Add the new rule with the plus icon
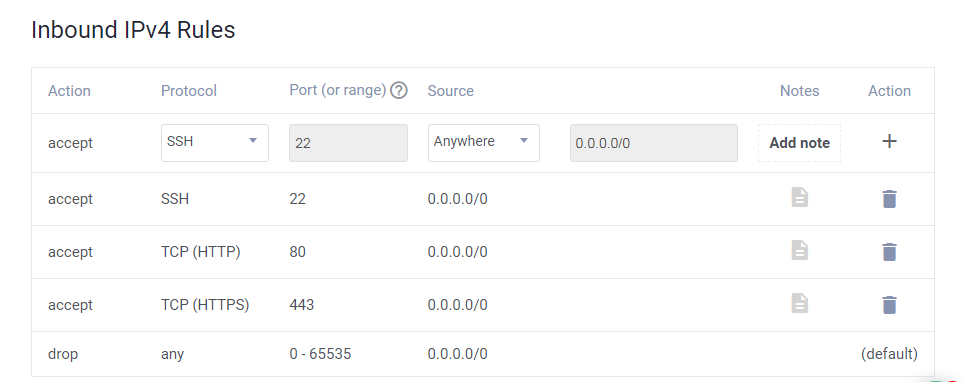 (x=889, y=141)
